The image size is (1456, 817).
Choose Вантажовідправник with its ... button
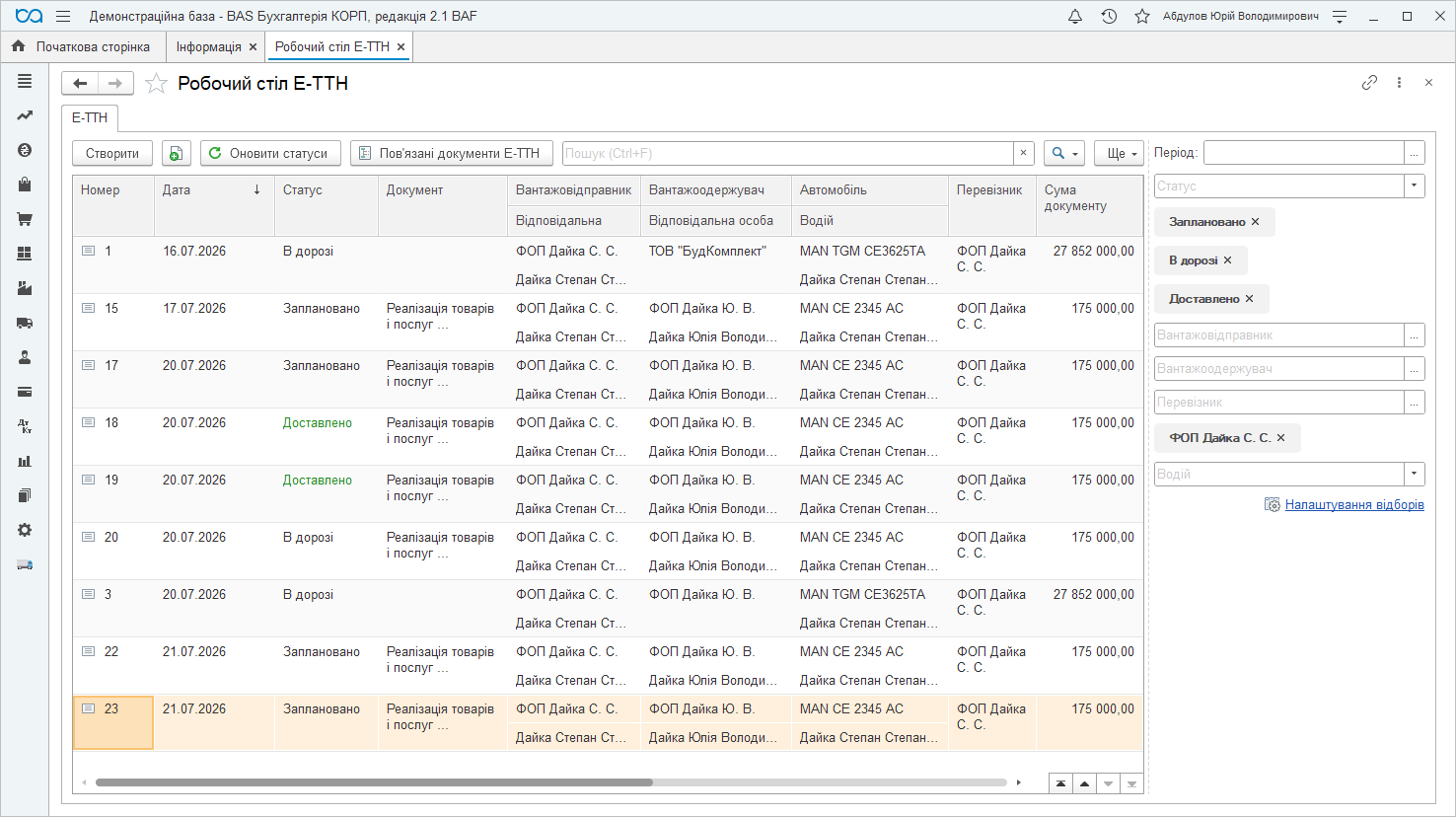1415,335
